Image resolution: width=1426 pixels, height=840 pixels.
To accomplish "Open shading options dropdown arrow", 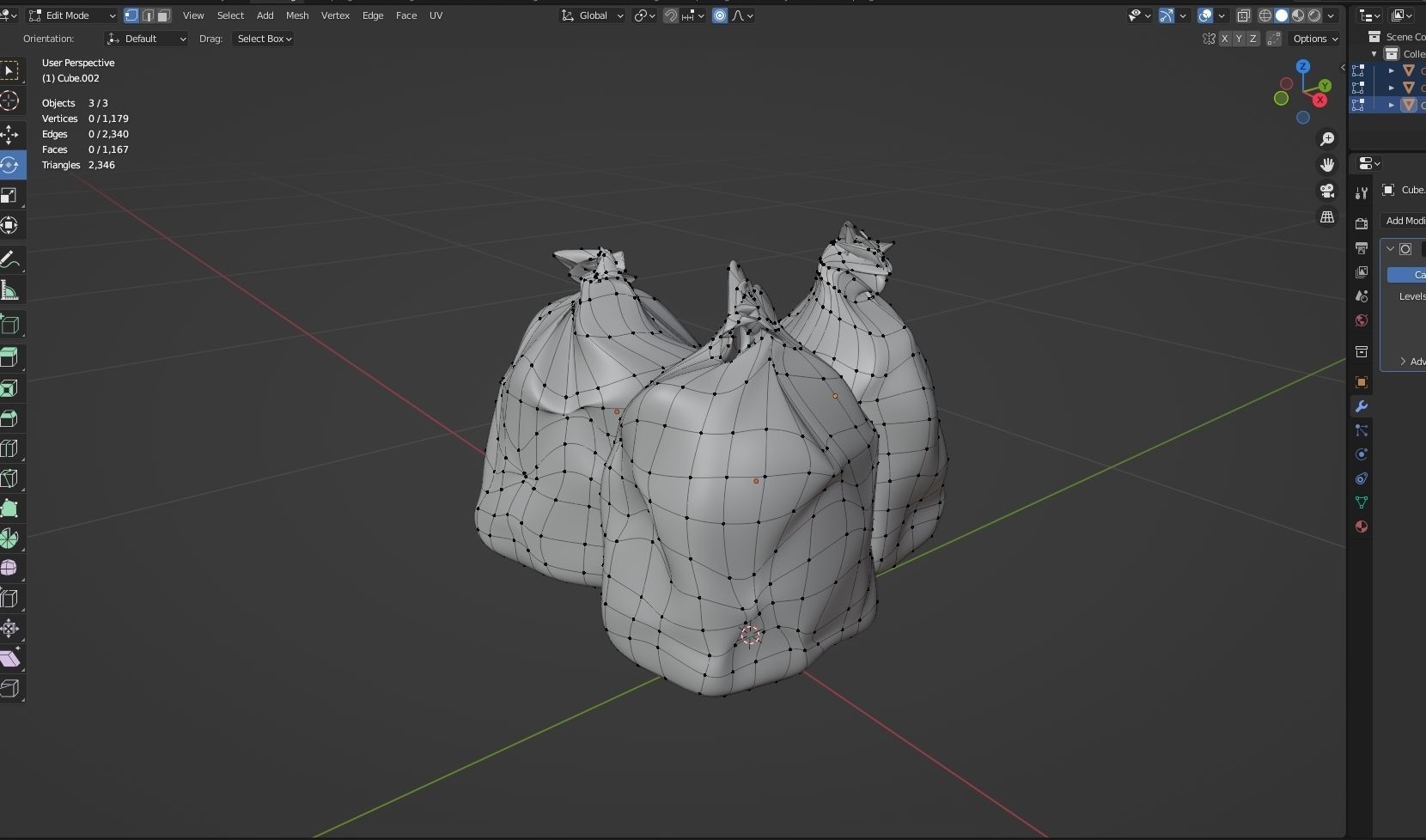I will coord(1331,15).
